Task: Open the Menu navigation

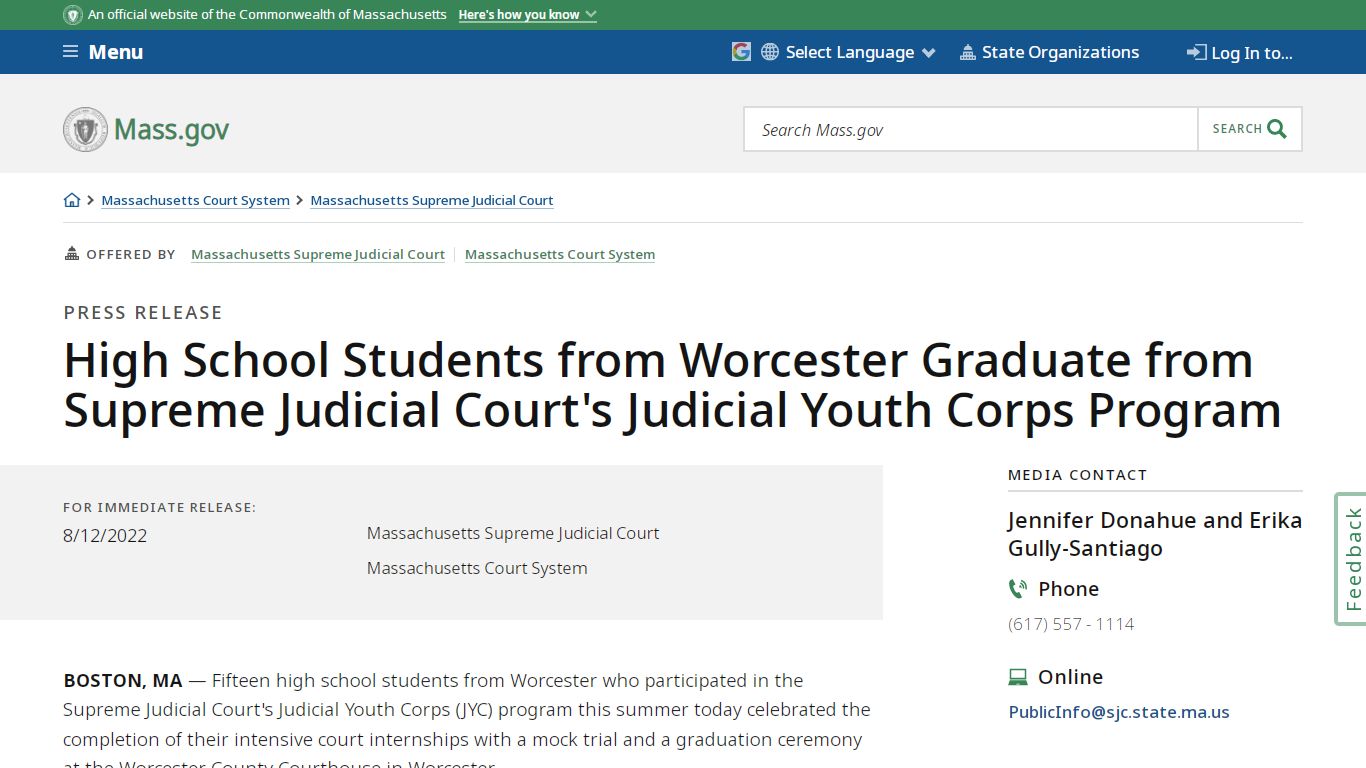Action: [x=103, y=52]
